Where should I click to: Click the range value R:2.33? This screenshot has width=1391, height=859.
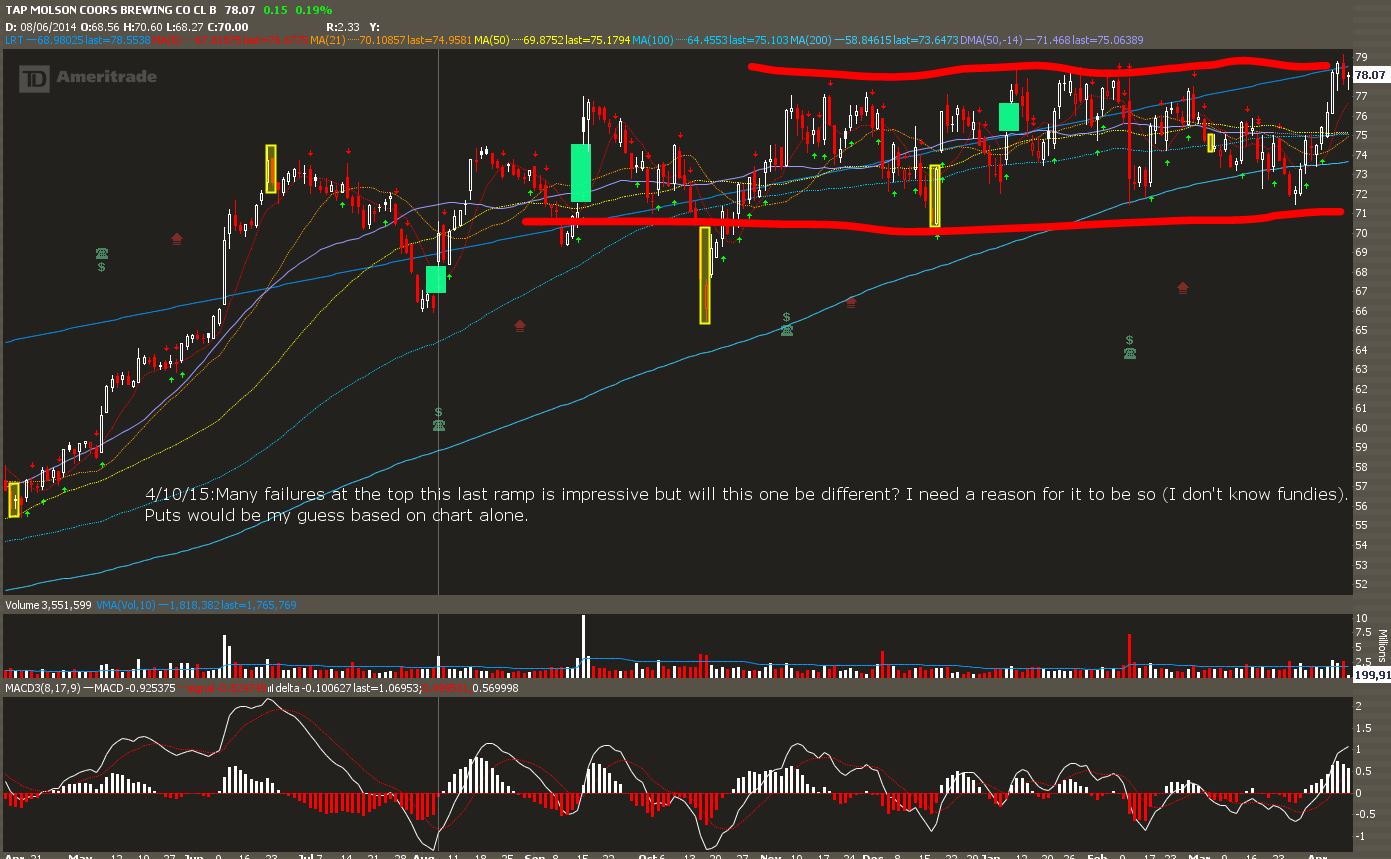344,26
